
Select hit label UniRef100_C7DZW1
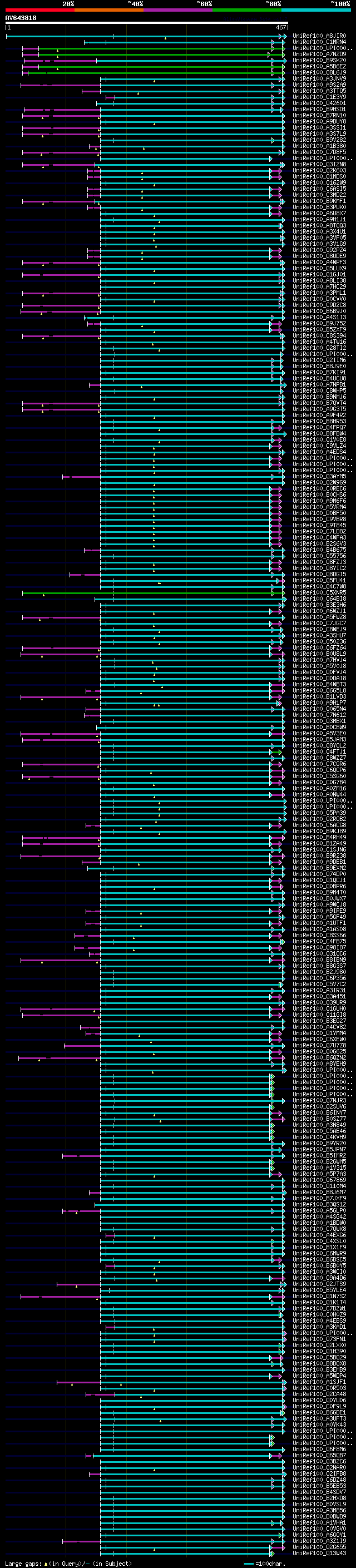pos(319,1309)
